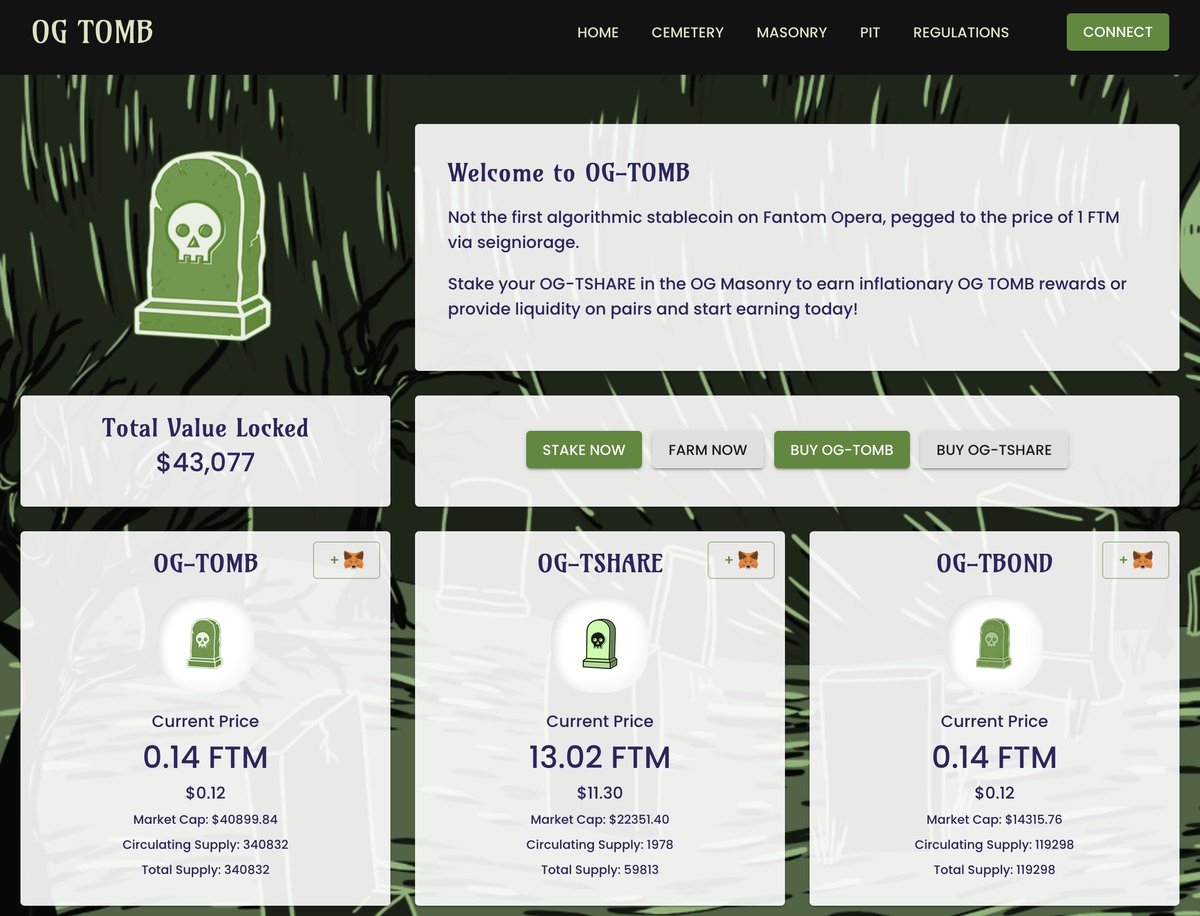Click the large green skull tombstone image

tap(203, 246)
